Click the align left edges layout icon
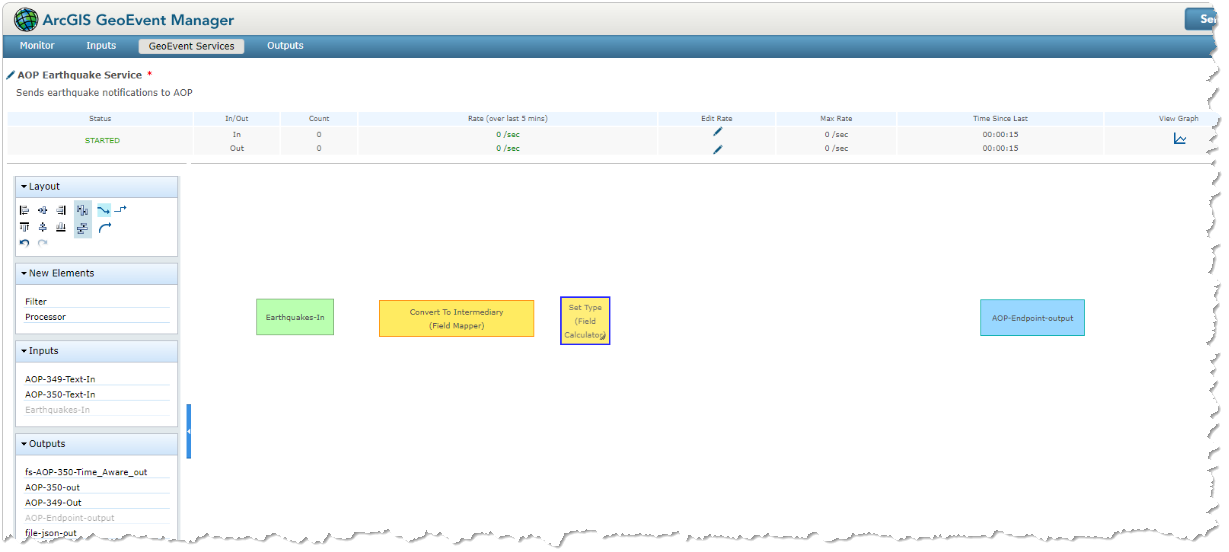 coord(24,210)
